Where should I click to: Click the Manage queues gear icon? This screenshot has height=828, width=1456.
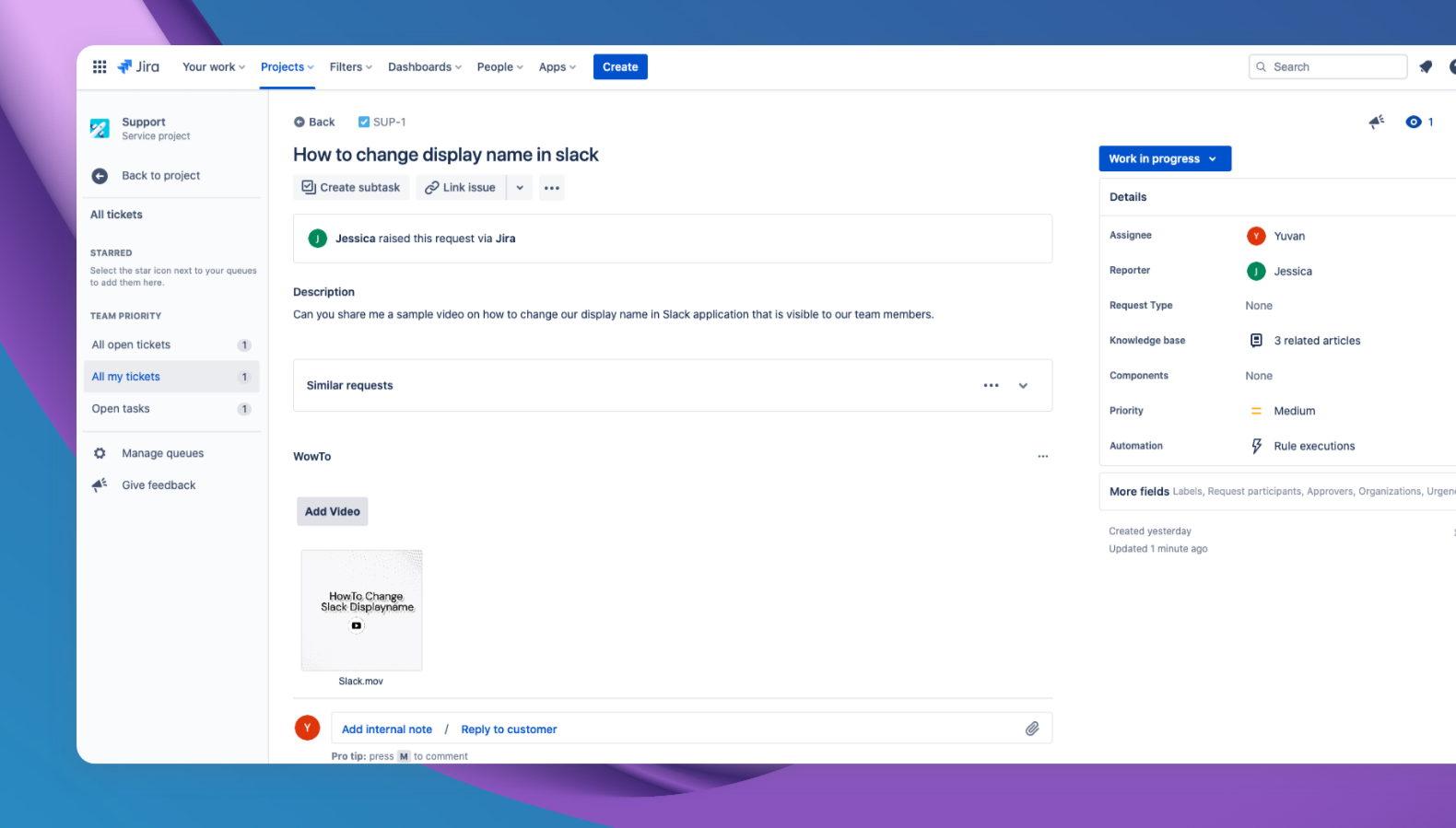click(100, 453)
